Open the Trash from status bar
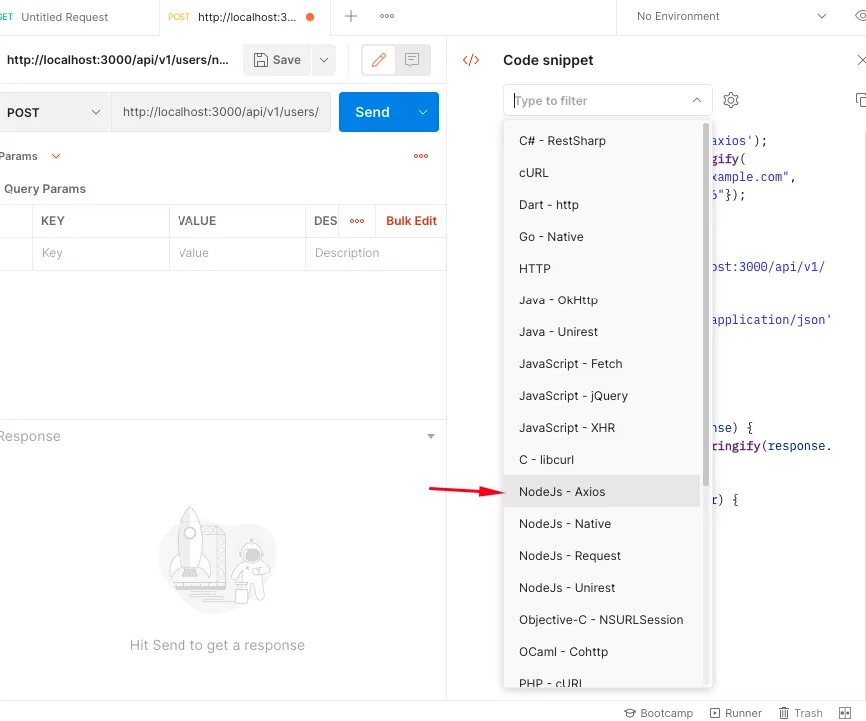 (800, 713)
